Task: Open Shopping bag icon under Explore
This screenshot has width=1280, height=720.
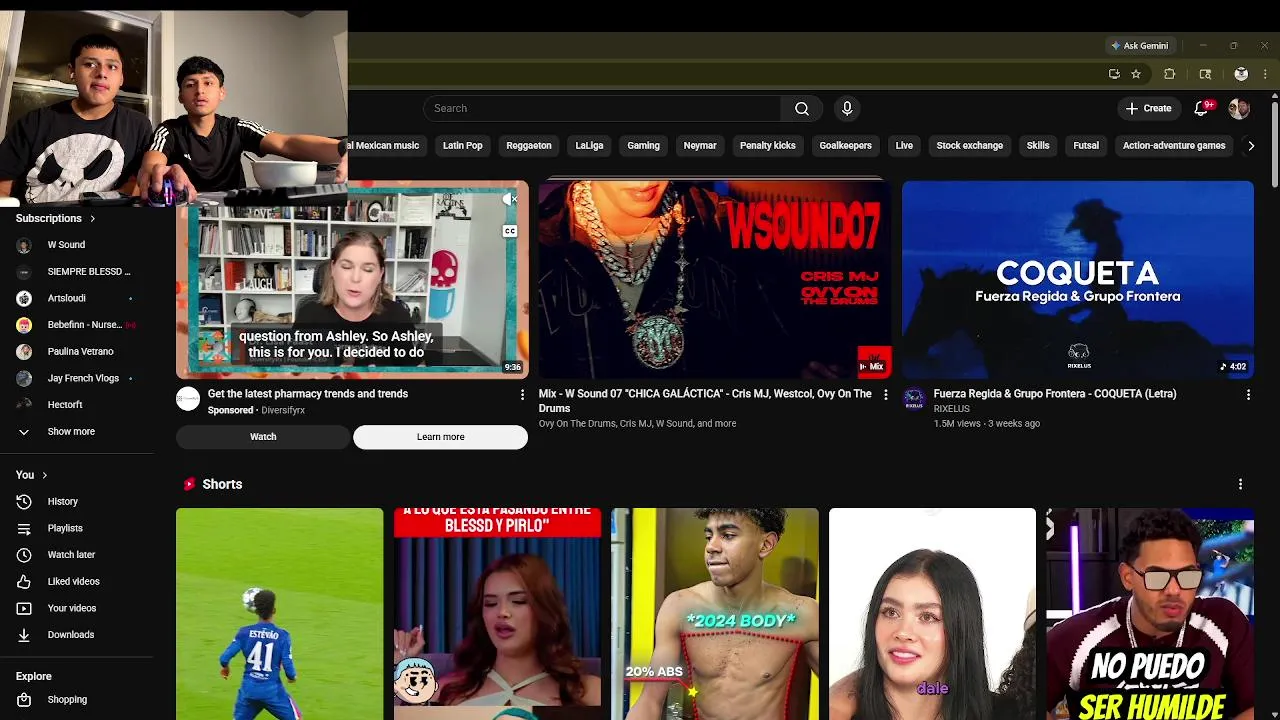Action: tap(24, 699)
